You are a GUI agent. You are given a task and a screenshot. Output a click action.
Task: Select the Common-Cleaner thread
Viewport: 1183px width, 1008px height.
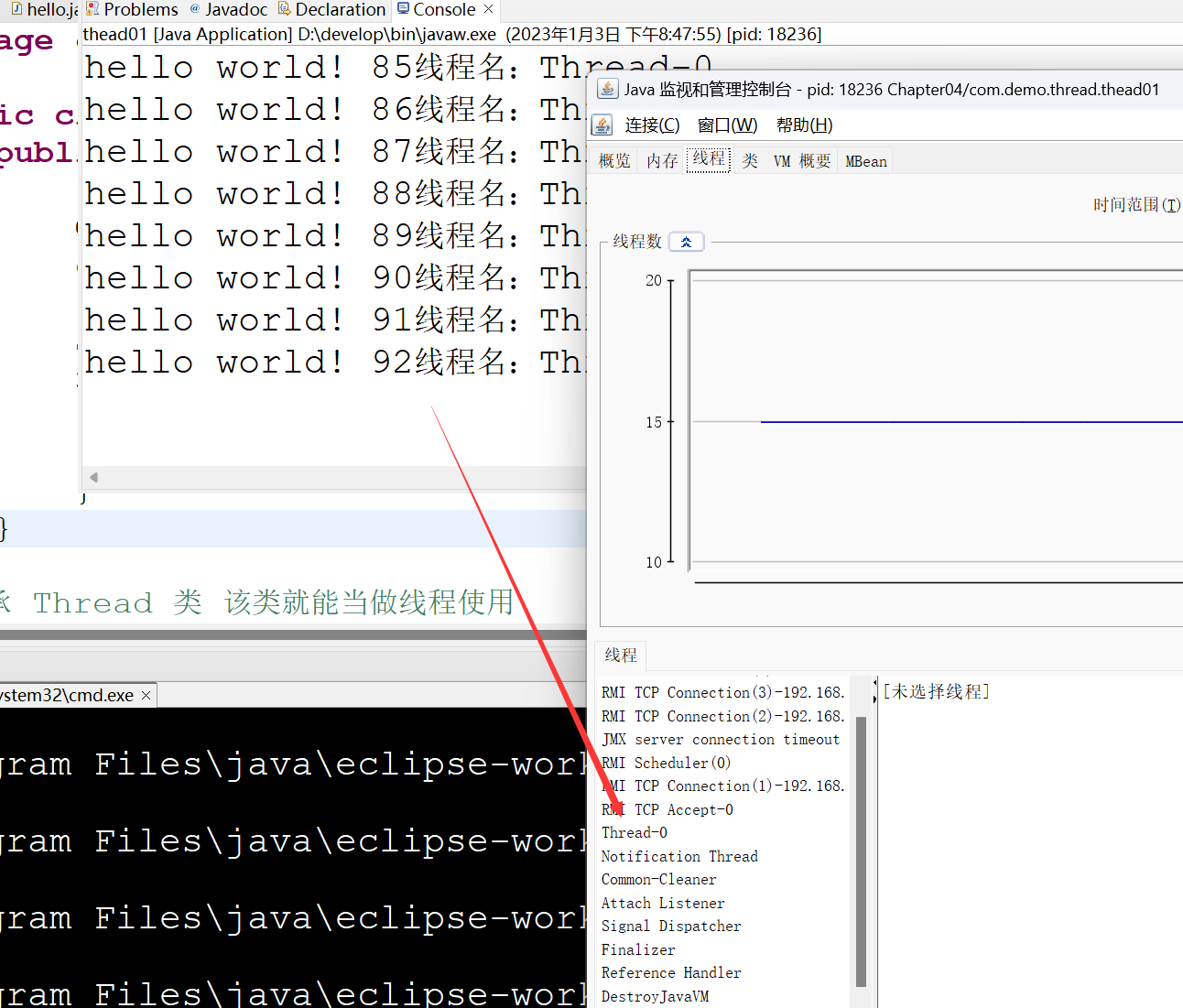tap(659, 880)
